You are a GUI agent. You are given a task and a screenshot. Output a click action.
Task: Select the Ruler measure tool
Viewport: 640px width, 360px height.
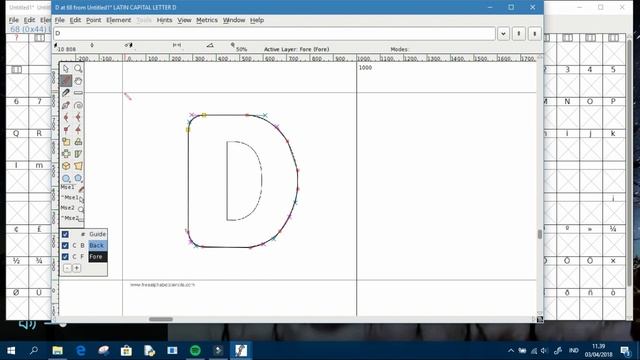click(78, 93)
